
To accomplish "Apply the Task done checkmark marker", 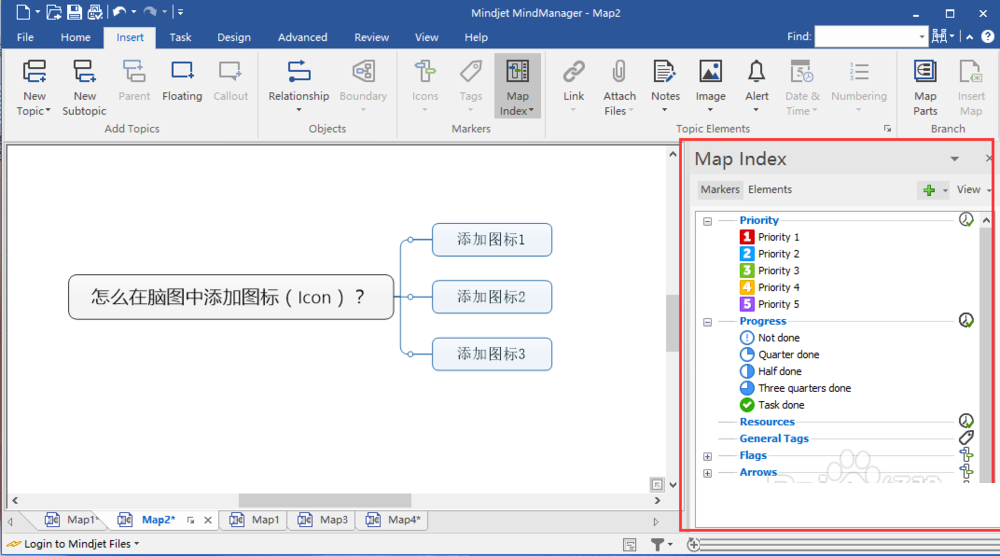I will click(x=772, y=405).
